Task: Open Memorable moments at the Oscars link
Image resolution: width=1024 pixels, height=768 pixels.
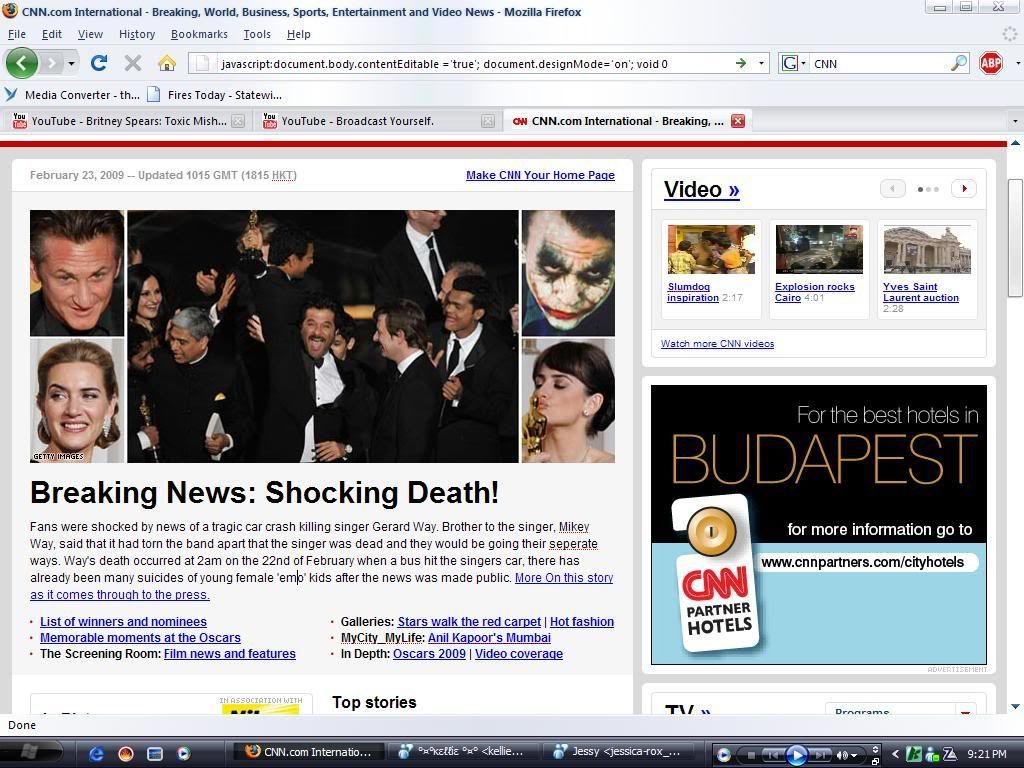Action: point(140,637)
